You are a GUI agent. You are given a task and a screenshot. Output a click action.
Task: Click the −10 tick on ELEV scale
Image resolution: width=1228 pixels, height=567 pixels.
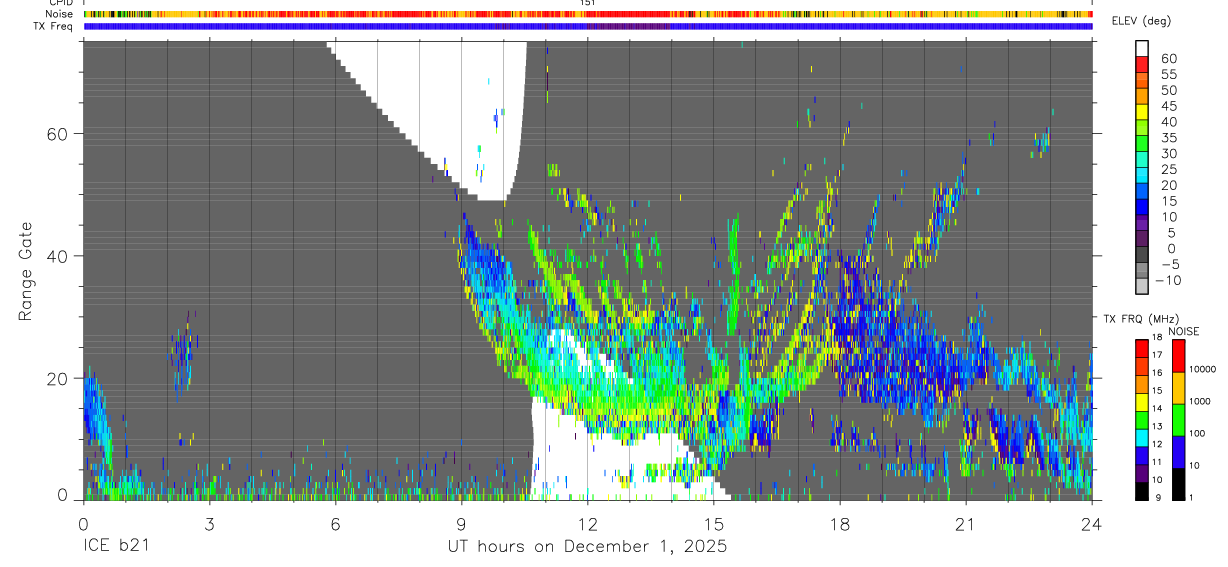[x=1167, y=280]
